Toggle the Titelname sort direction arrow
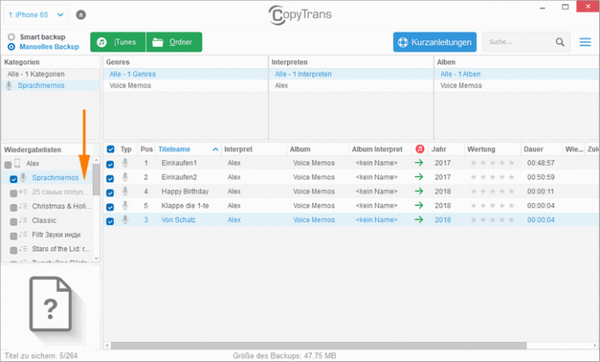 click(215, 149)
